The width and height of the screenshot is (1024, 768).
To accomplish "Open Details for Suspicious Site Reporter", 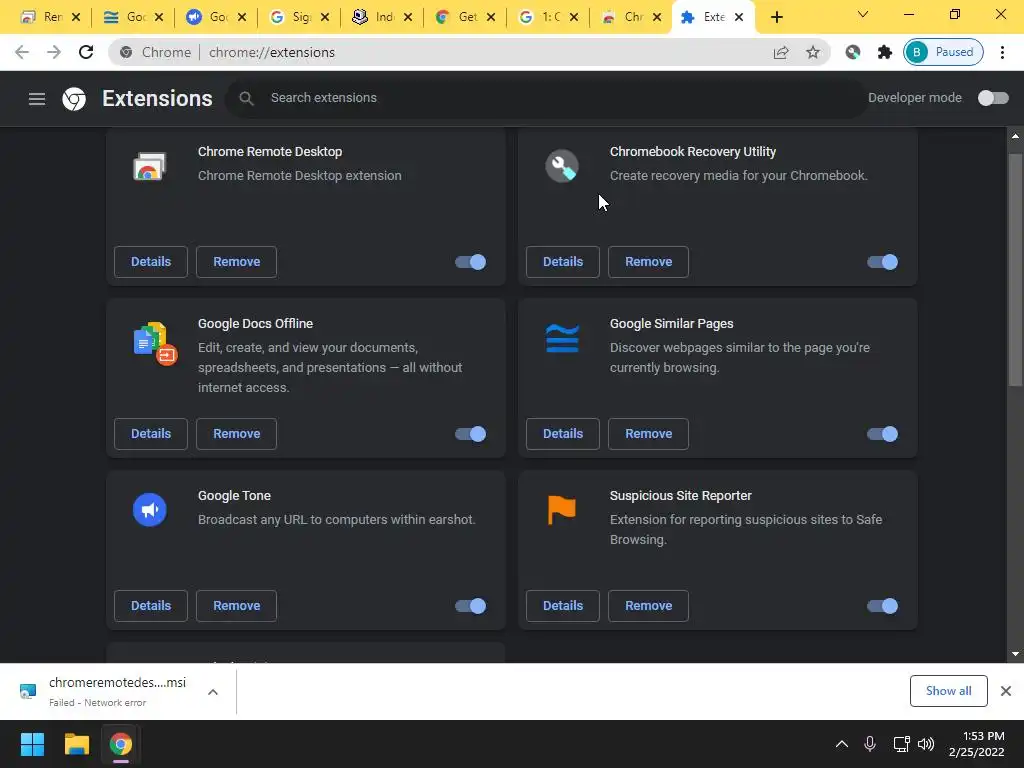I will tap(563, 606).
